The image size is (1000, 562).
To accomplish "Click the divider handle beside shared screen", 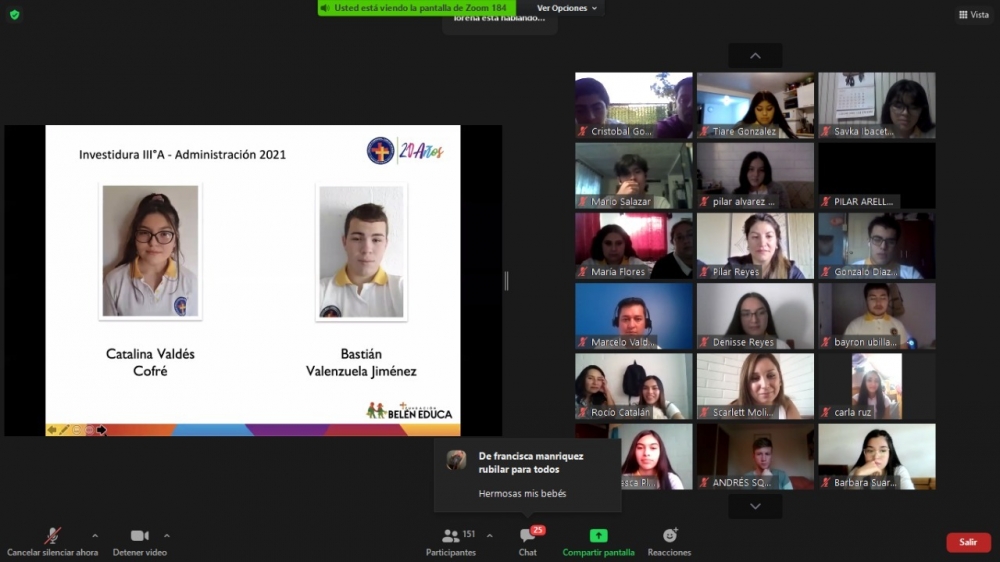I will pyautogui.click(x=506, y=281).
